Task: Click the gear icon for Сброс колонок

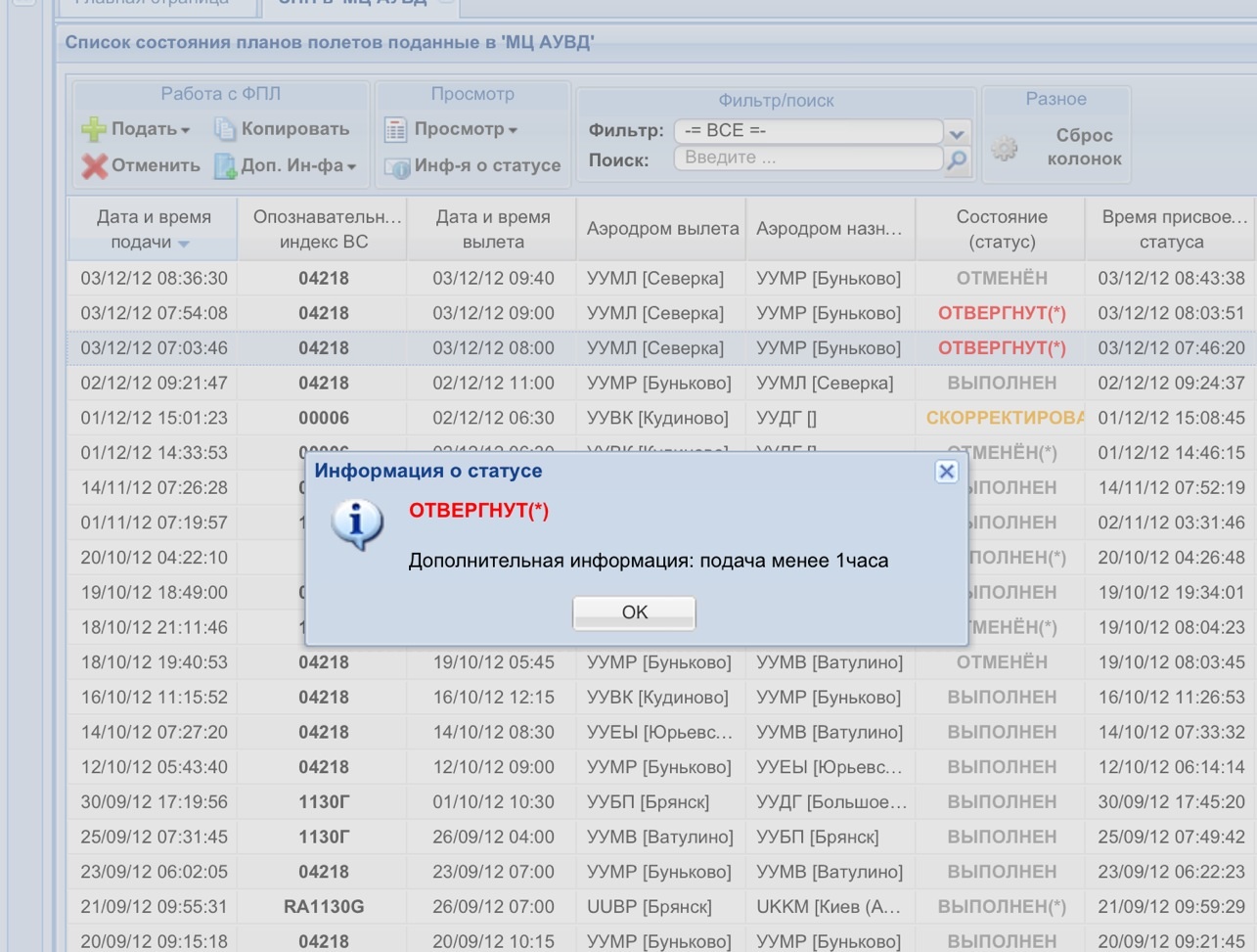Action: tap(1004, 148)
